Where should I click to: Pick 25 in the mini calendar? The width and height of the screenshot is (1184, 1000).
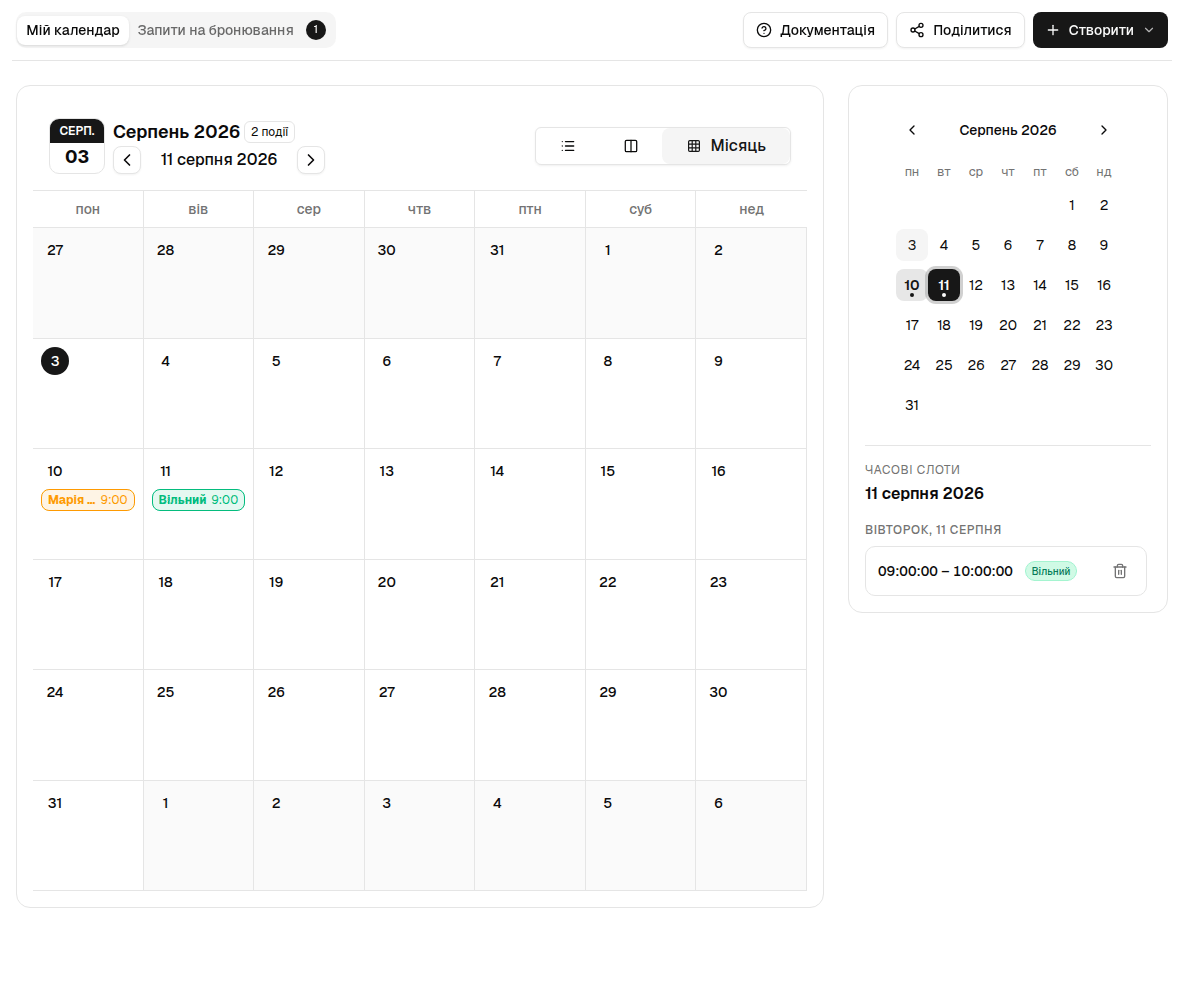coord(944,366)
